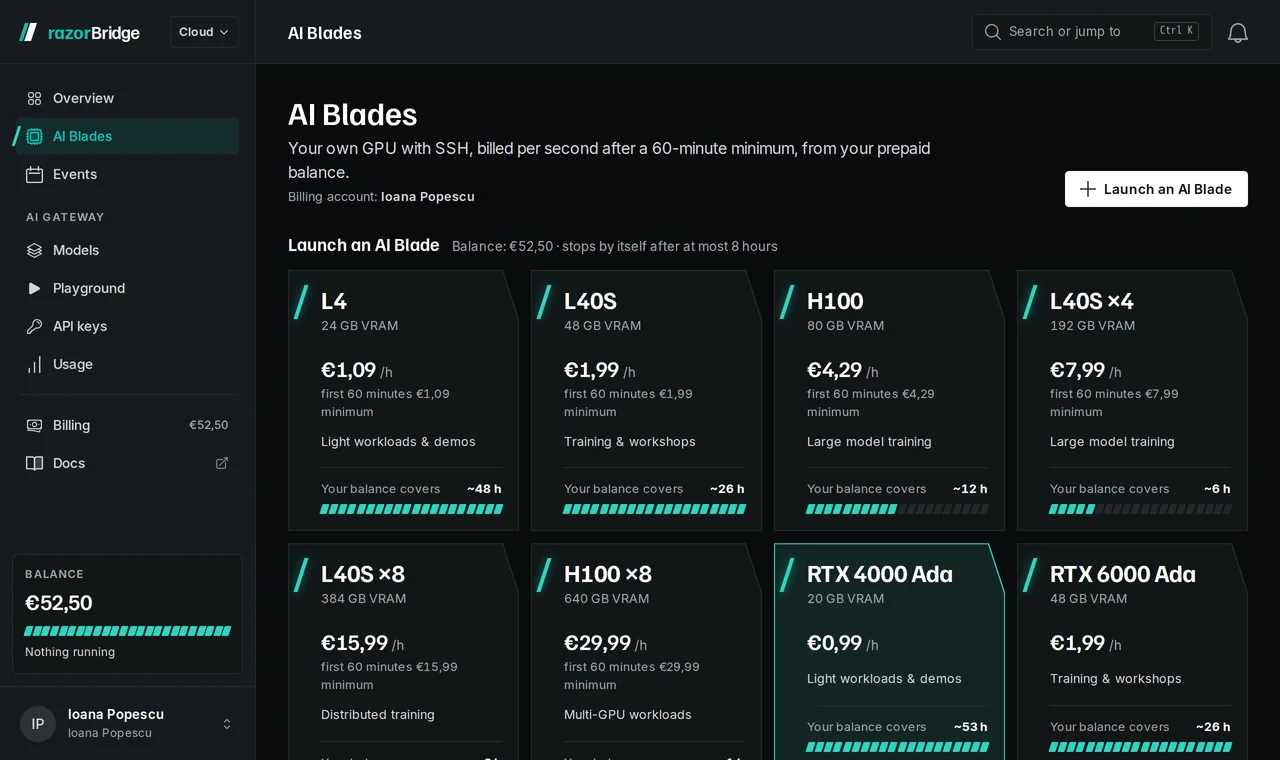Click the Multi-GPU workloads description
The height and width of the screenshot is (760, 1280).
(628, 715)
